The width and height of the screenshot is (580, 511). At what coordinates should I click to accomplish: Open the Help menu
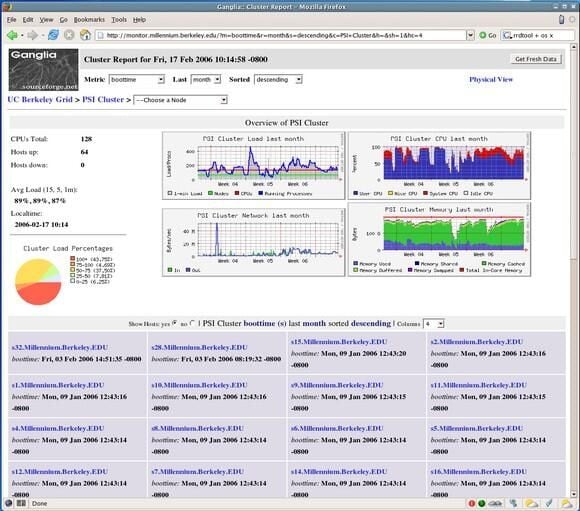tap(139, 20)
